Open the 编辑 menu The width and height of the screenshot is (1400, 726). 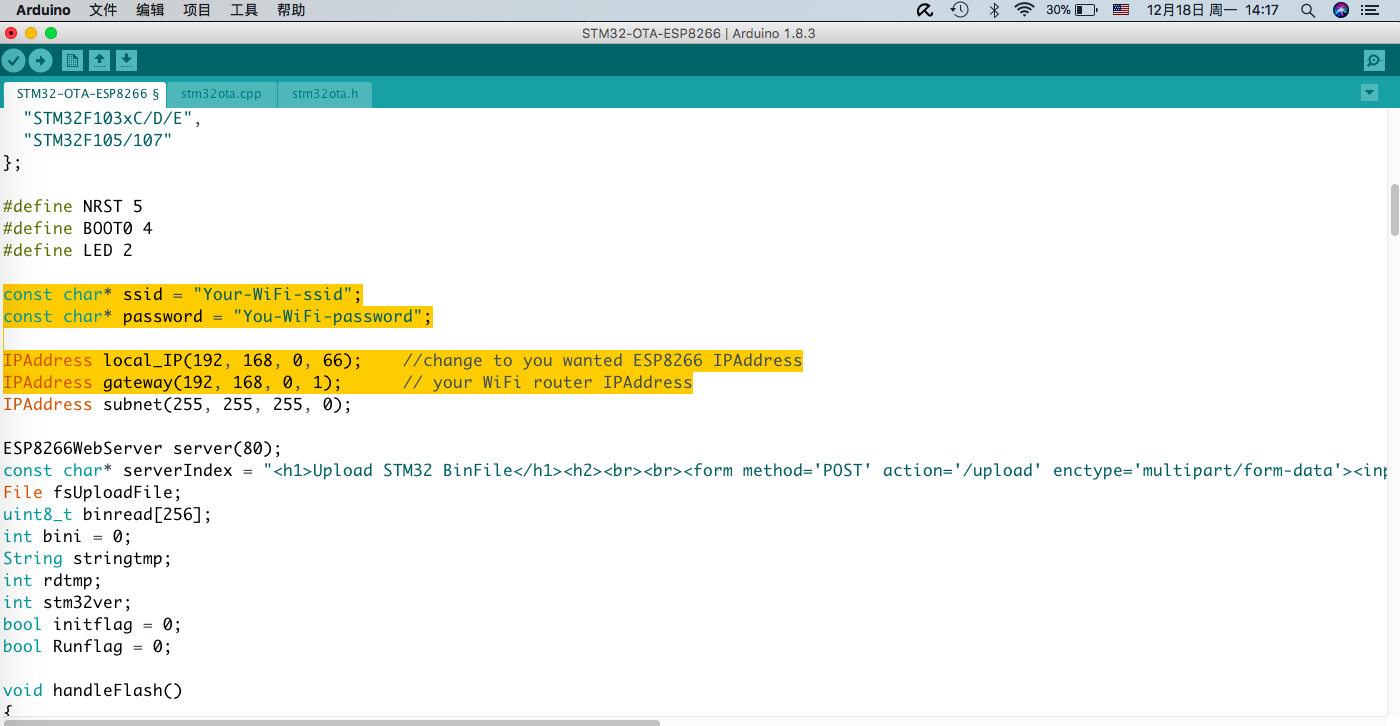pos(150,10)
